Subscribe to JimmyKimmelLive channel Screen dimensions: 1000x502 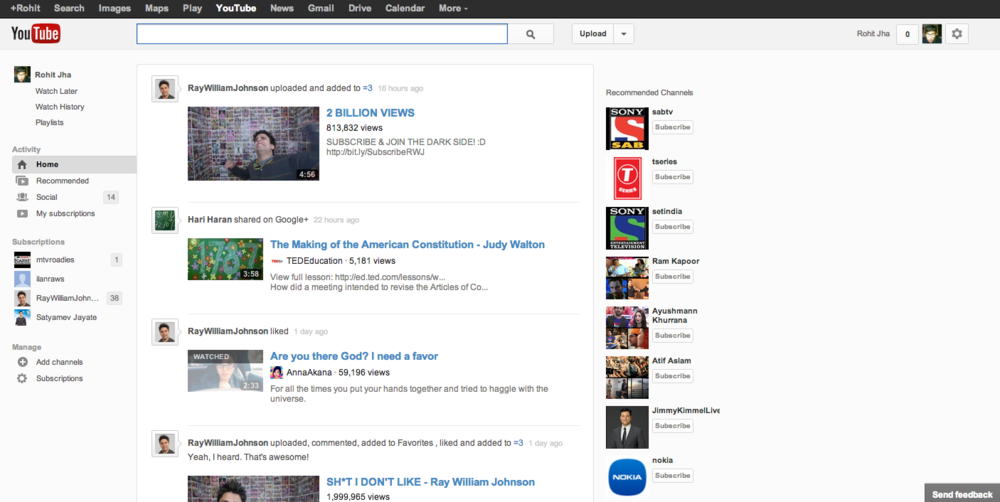click(x=672, y=425)
